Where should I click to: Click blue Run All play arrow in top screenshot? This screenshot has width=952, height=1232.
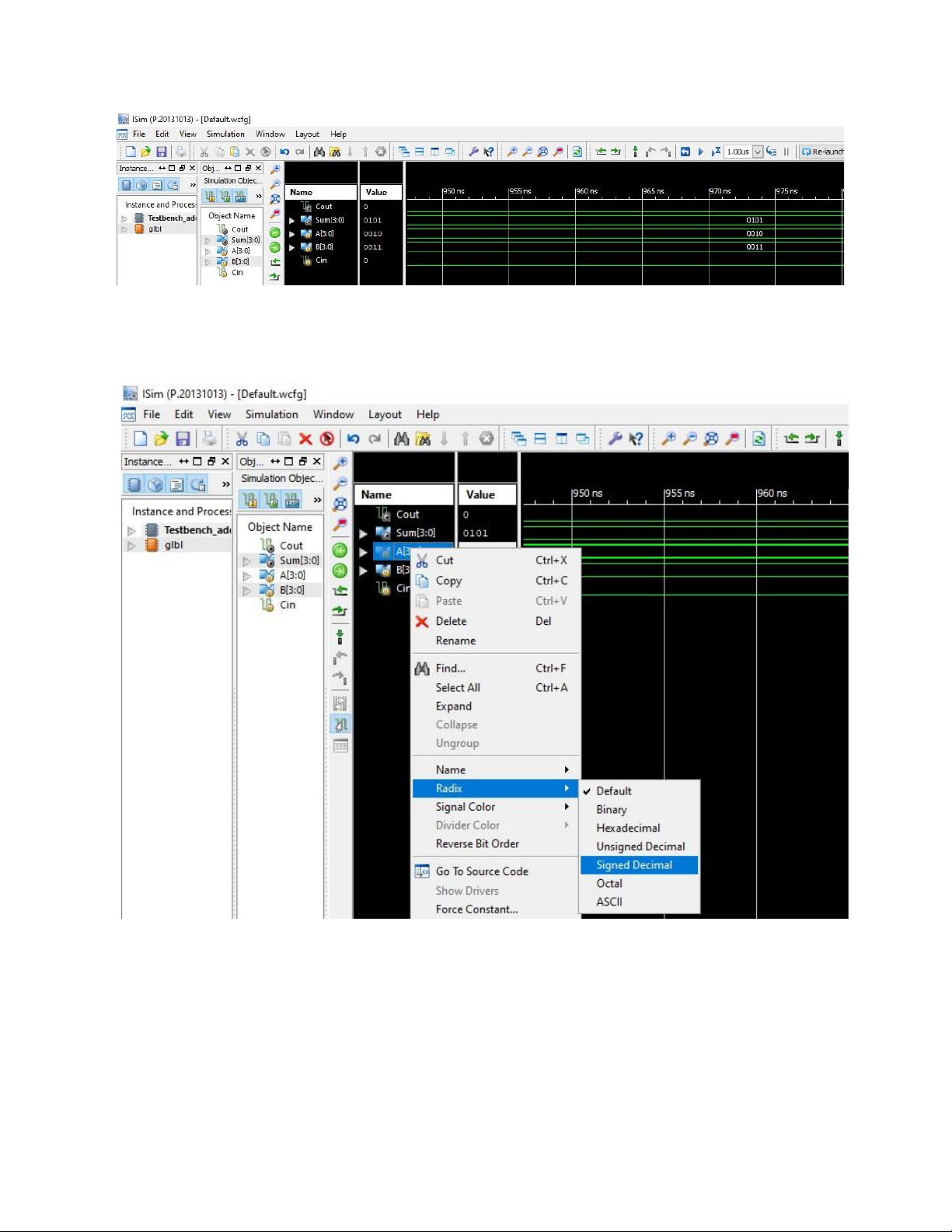click(701, 152)
